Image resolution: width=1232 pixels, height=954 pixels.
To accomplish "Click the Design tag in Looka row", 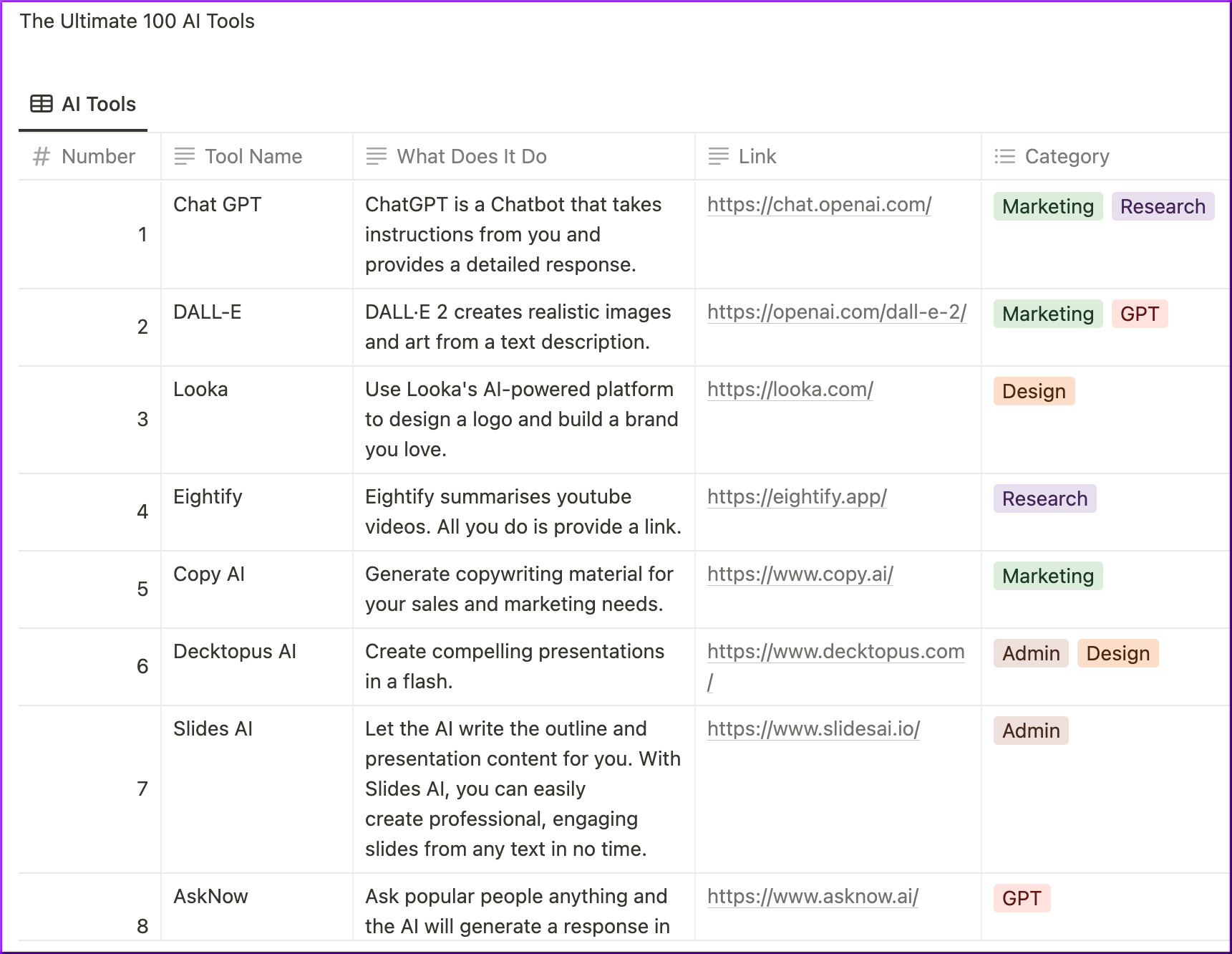I will click(1034, 391).
